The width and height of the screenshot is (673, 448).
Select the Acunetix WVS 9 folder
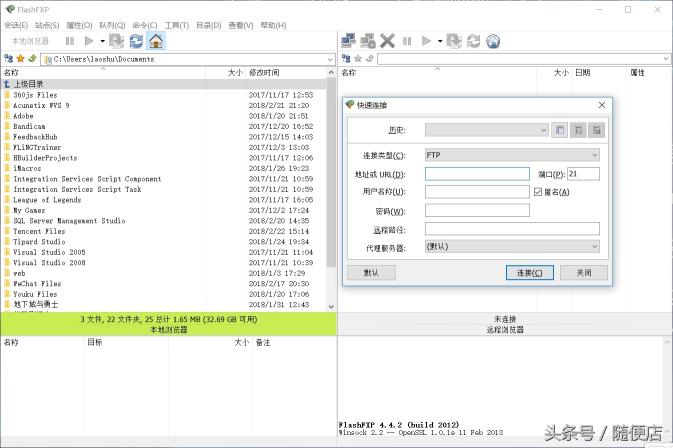tap(41, 105)
